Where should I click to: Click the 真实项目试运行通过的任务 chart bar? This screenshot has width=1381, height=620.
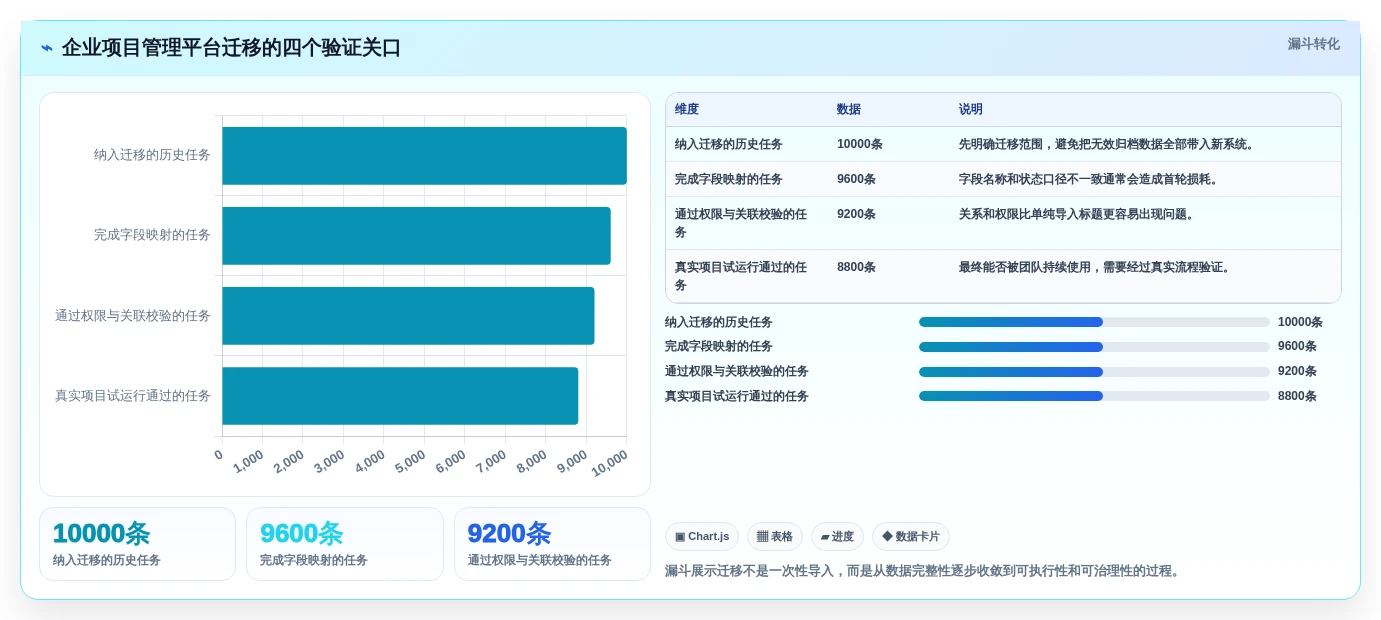[x=400, y=396]
